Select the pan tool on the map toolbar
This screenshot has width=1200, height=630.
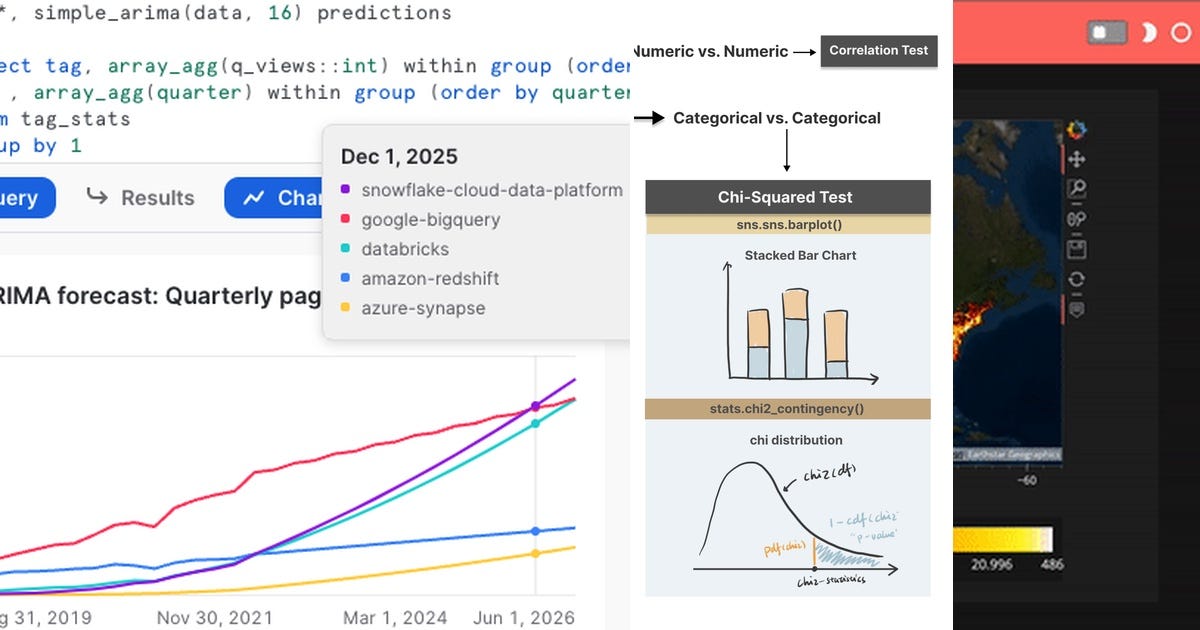[x=1077, y=160]
